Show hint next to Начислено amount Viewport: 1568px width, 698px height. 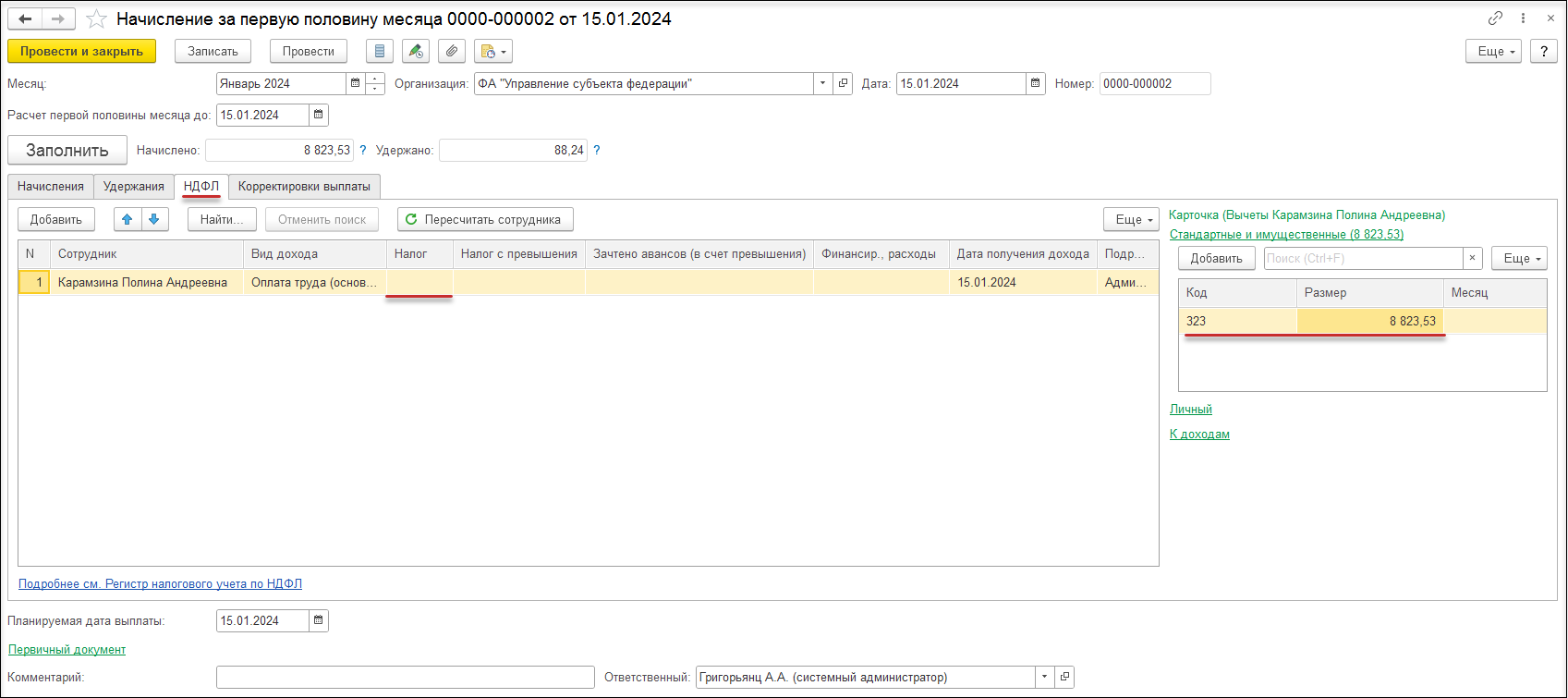[x=363, y=150]
